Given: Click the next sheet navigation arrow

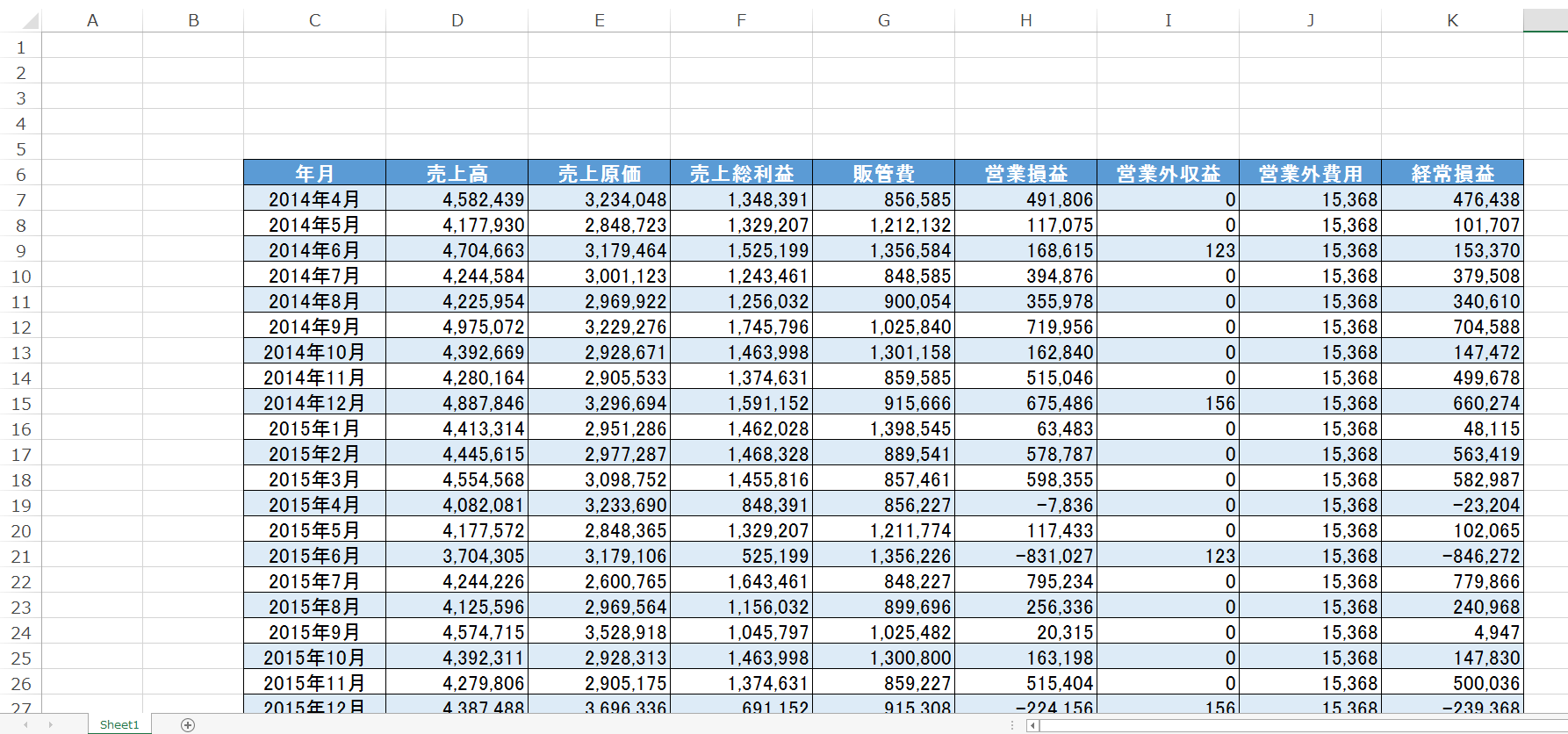Looking at the screenshot, I should 51,724.
